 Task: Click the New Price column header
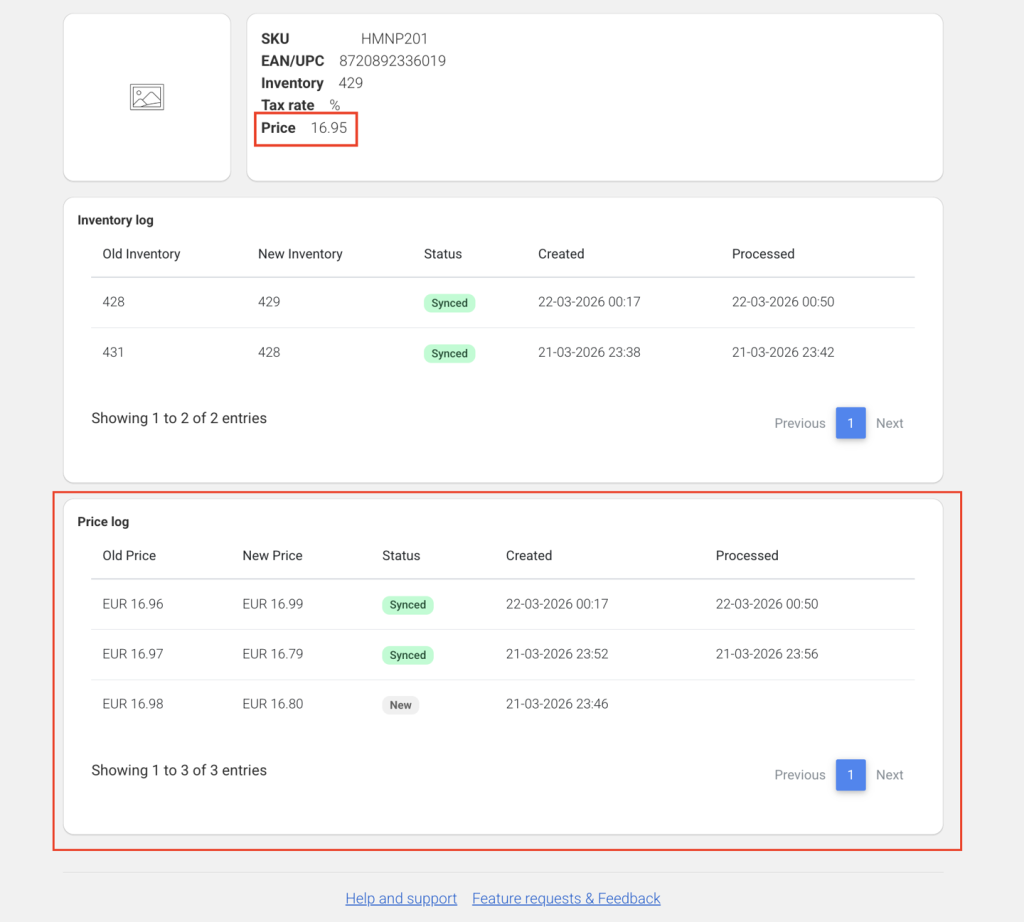272,555
